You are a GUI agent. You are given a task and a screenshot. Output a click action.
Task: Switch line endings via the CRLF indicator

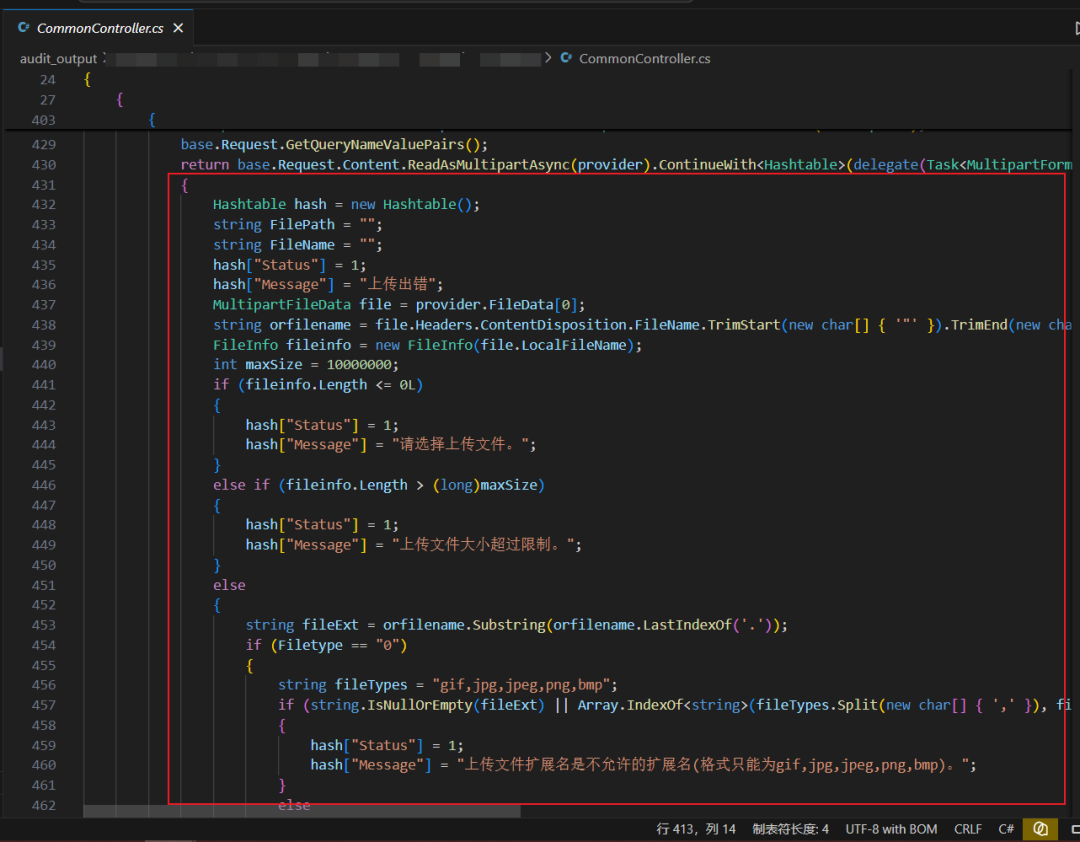968,829
